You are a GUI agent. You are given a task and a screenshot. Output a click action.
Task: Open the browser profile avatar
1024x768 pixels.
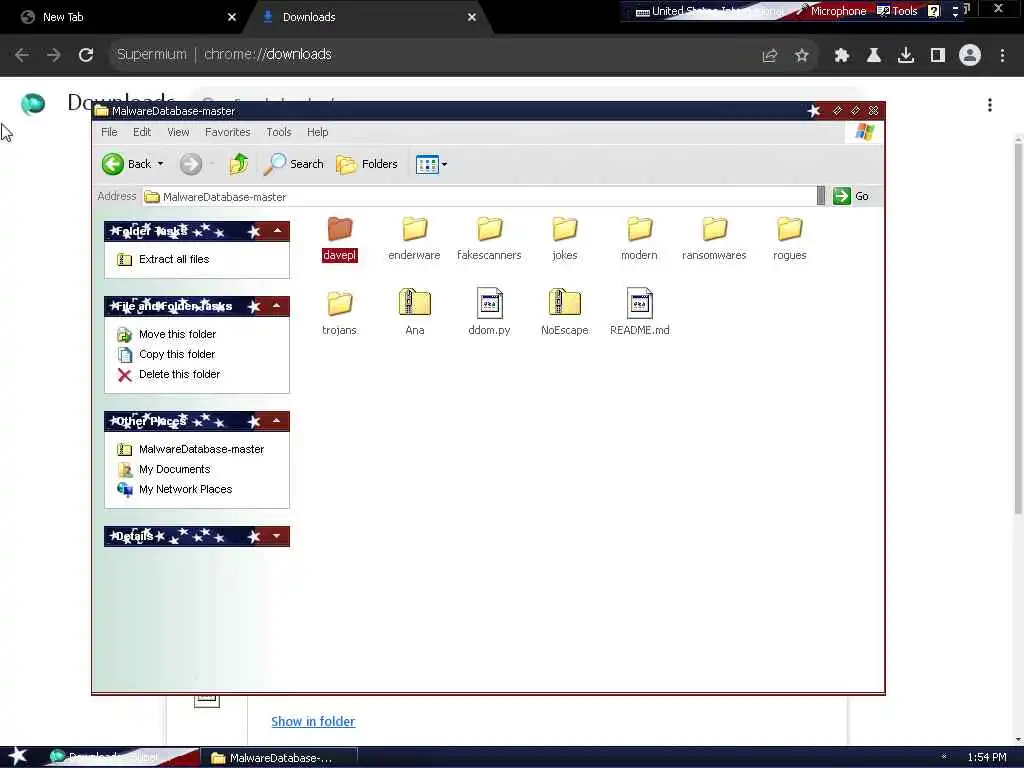pos(970,56)
